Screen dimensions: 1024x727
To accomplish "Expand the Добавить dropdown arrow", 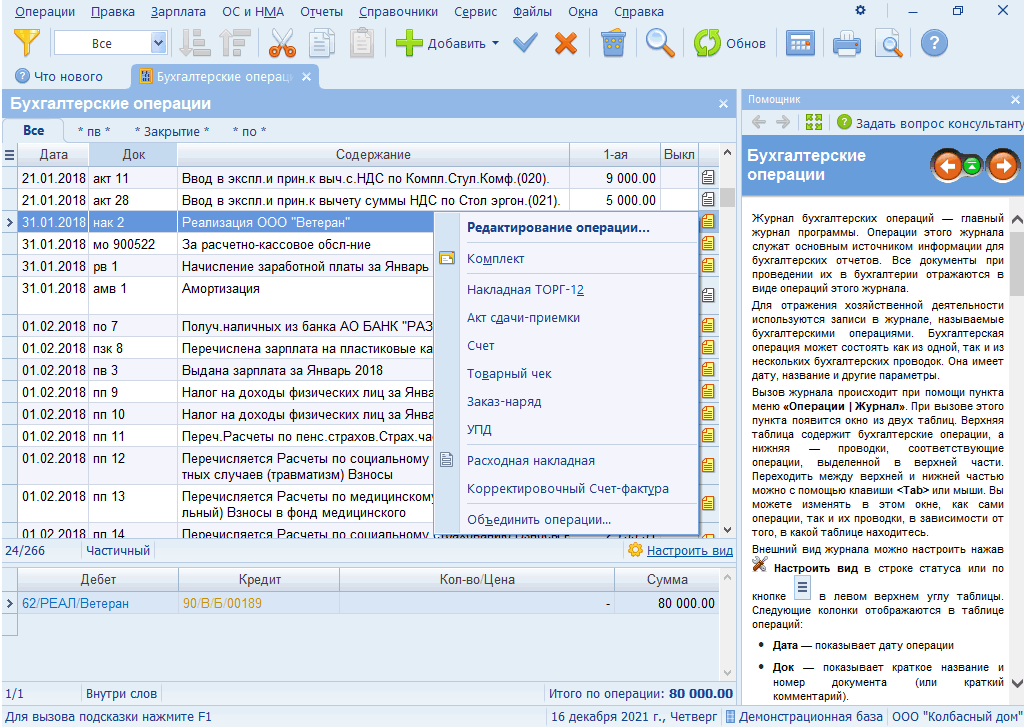I will [495, 44].
